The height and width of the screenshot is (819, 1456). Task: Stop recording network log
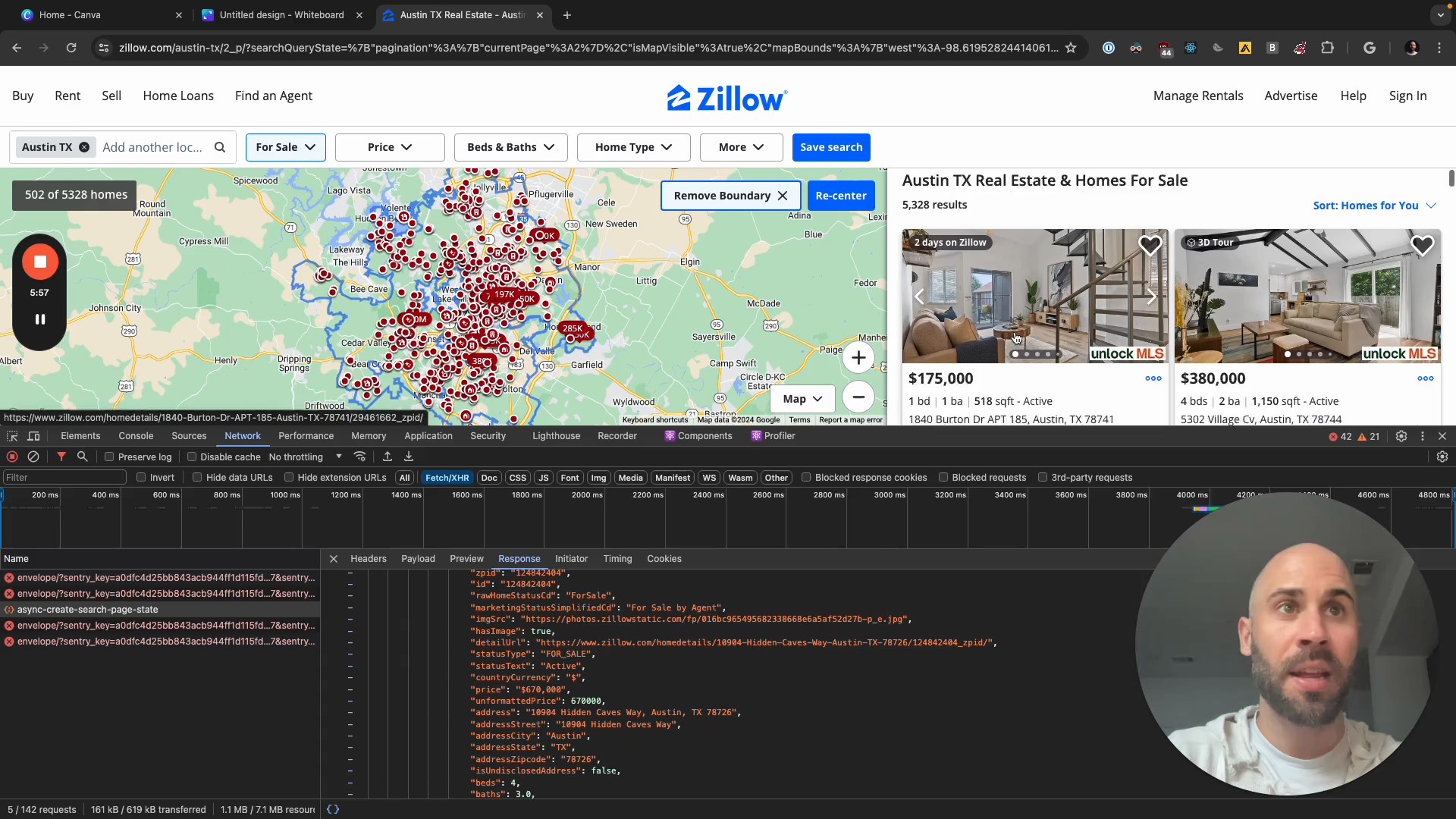click(12, 457)
